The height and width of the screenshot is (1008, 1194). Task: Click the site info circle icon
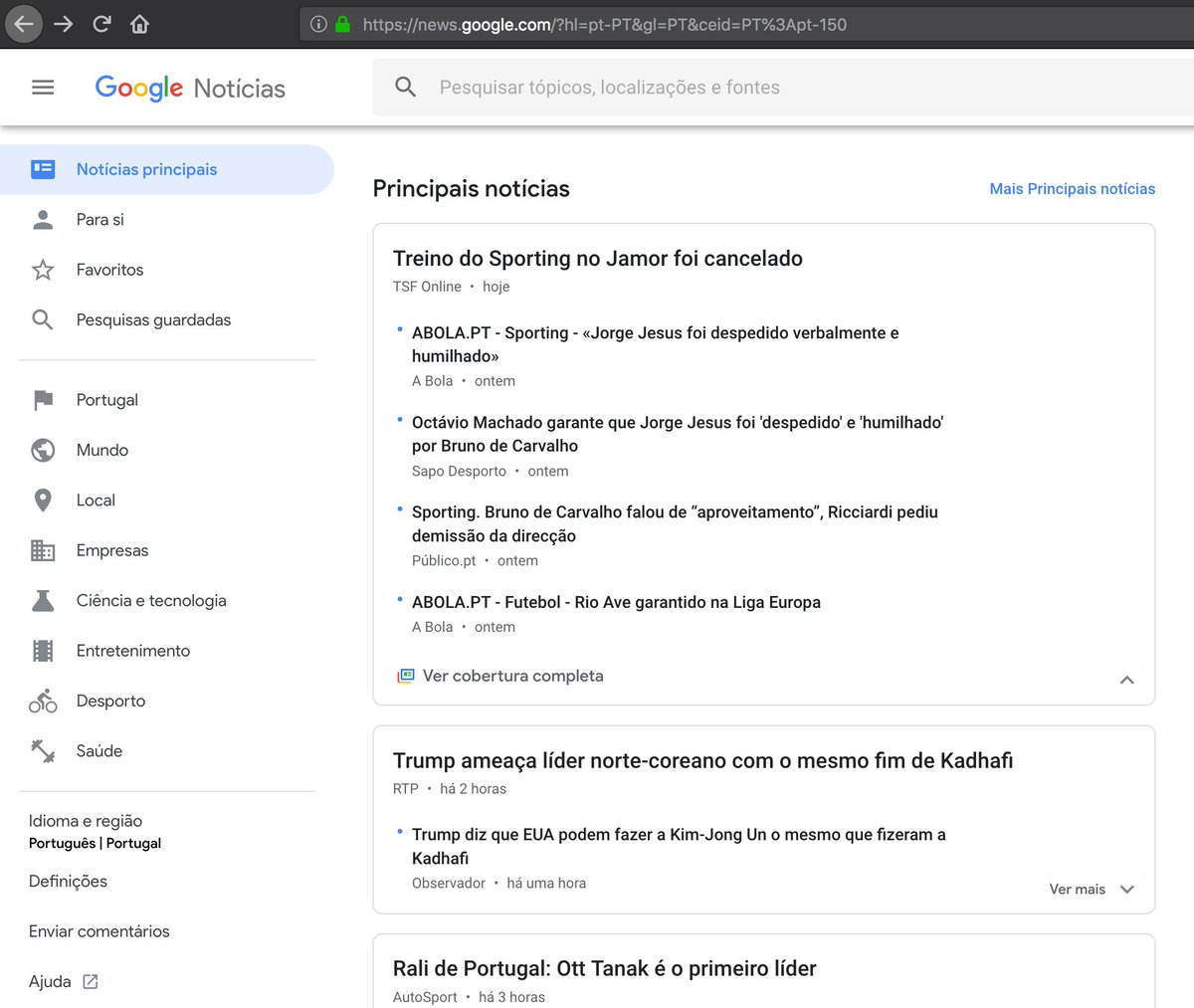(318, 24)
